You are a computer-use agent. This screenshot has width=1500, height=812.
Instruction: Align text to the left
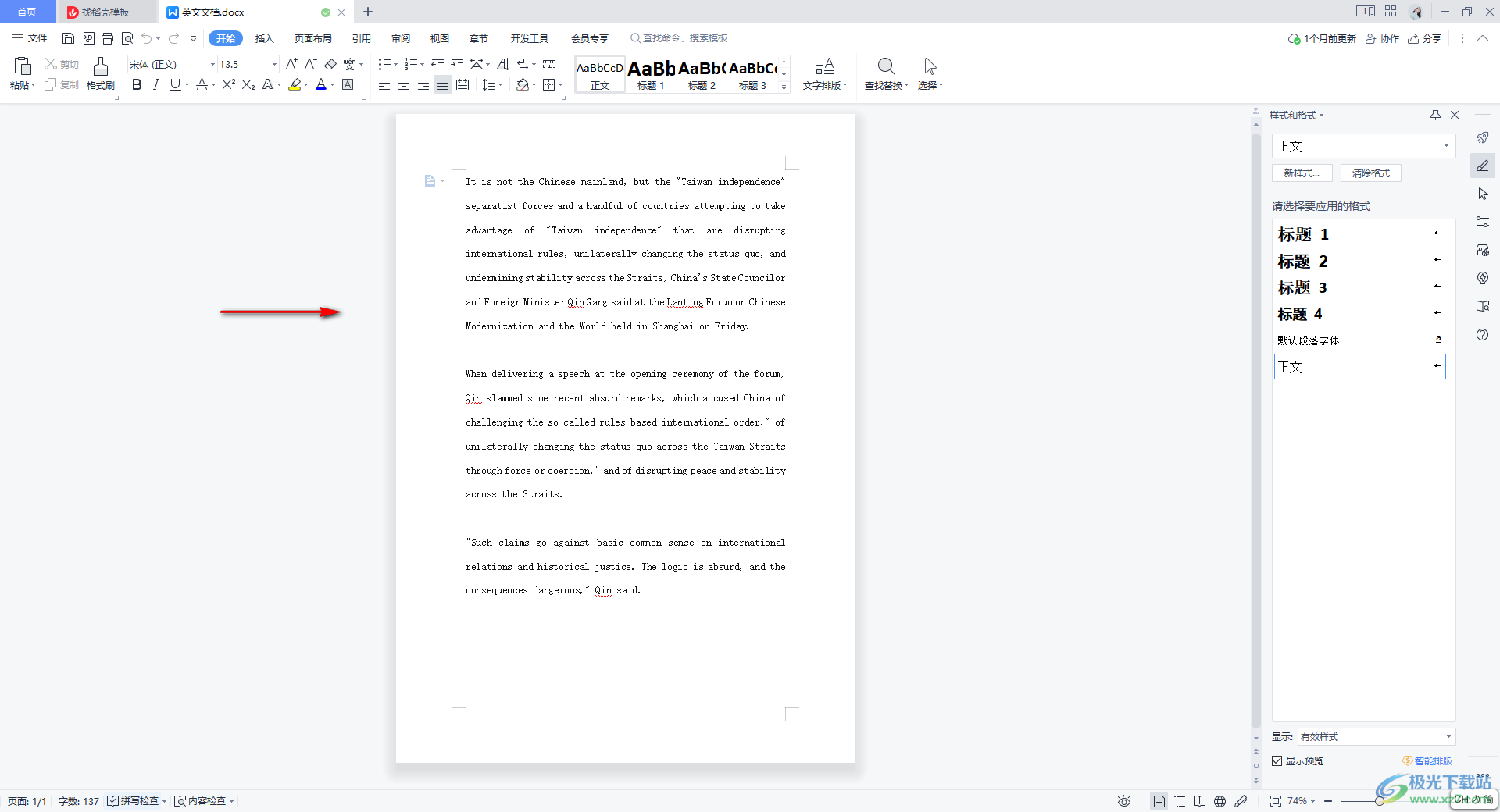click(x=384, y=84)
